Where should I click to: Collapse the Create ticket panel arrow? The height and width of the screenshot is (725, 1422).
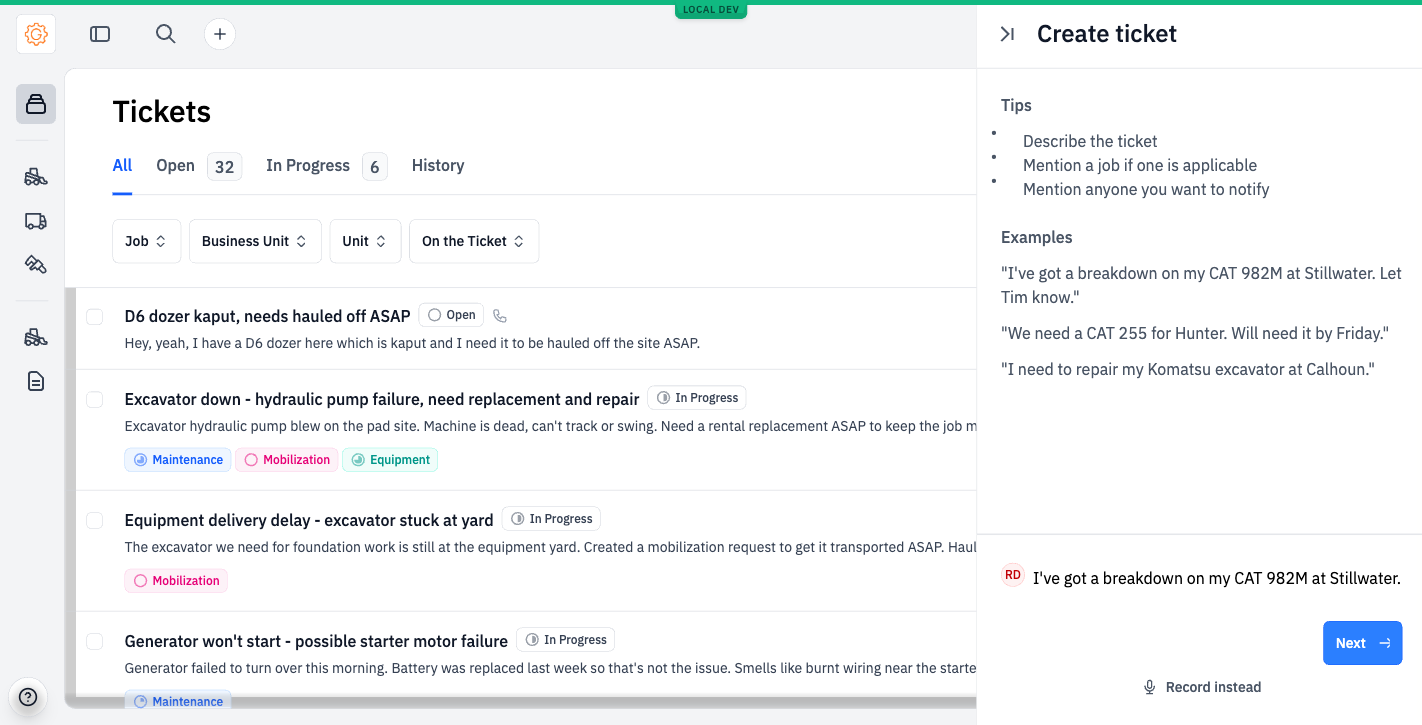coord(1008,34)
